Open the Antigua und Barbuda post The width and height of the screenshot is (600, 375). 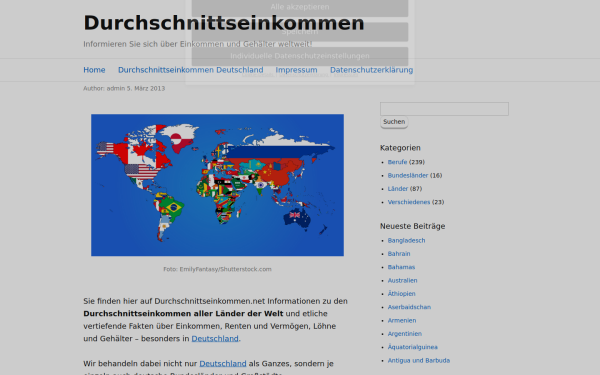tap(419, 360)
